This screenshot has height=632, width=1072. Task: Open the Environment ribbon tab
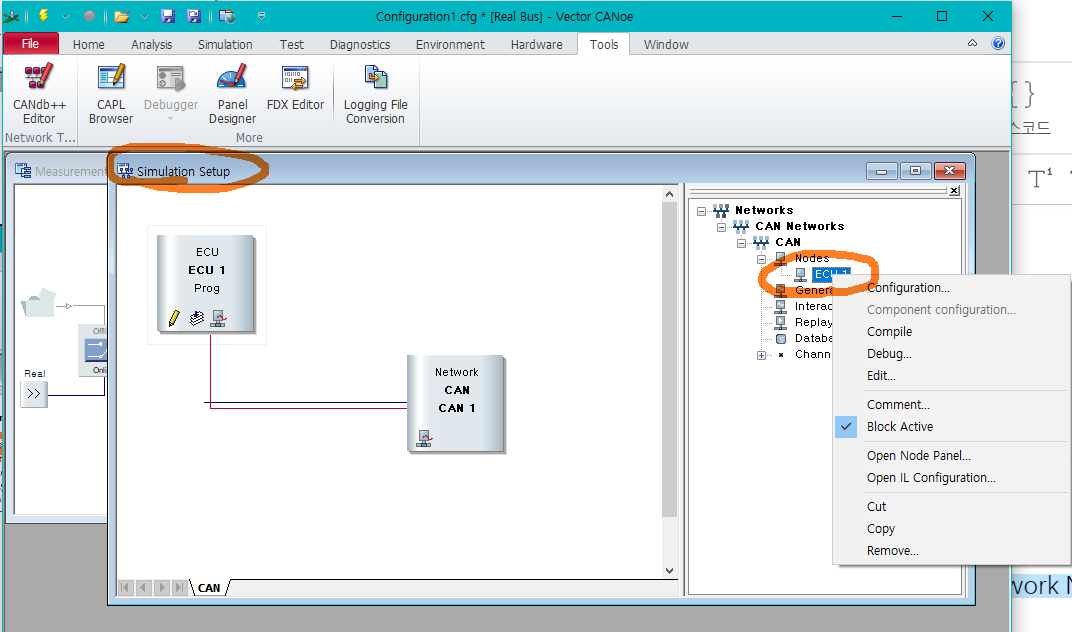(x=450, y=44)
